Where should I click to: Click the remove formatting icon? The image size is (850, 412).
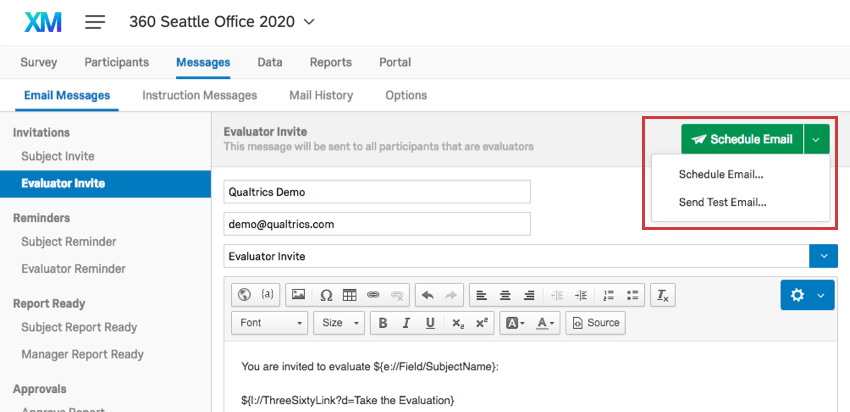661,295
